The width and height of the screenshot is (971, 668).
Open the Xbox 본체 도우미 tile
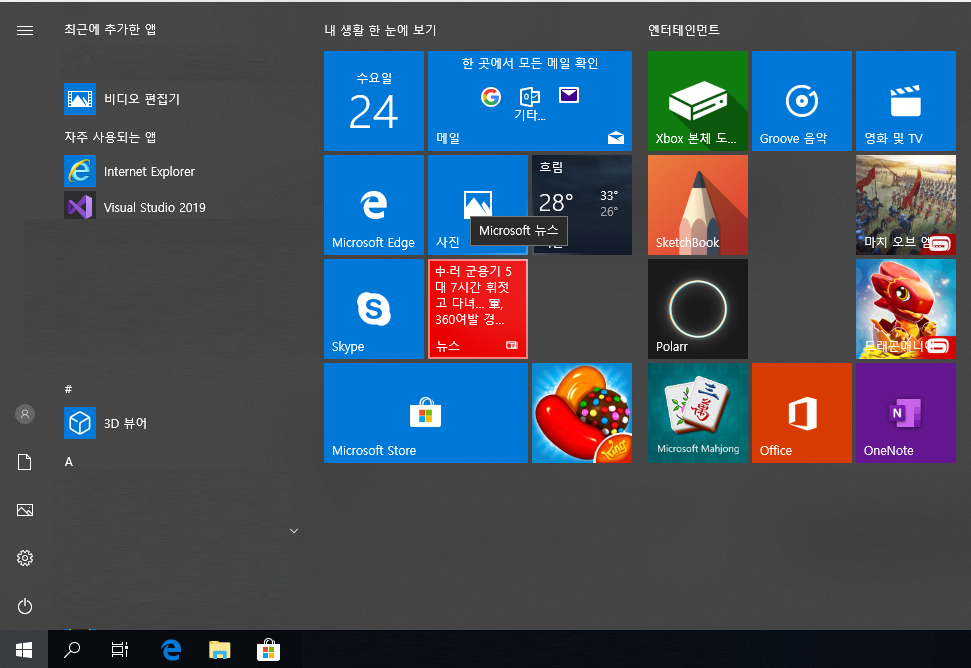pos(698,101)
